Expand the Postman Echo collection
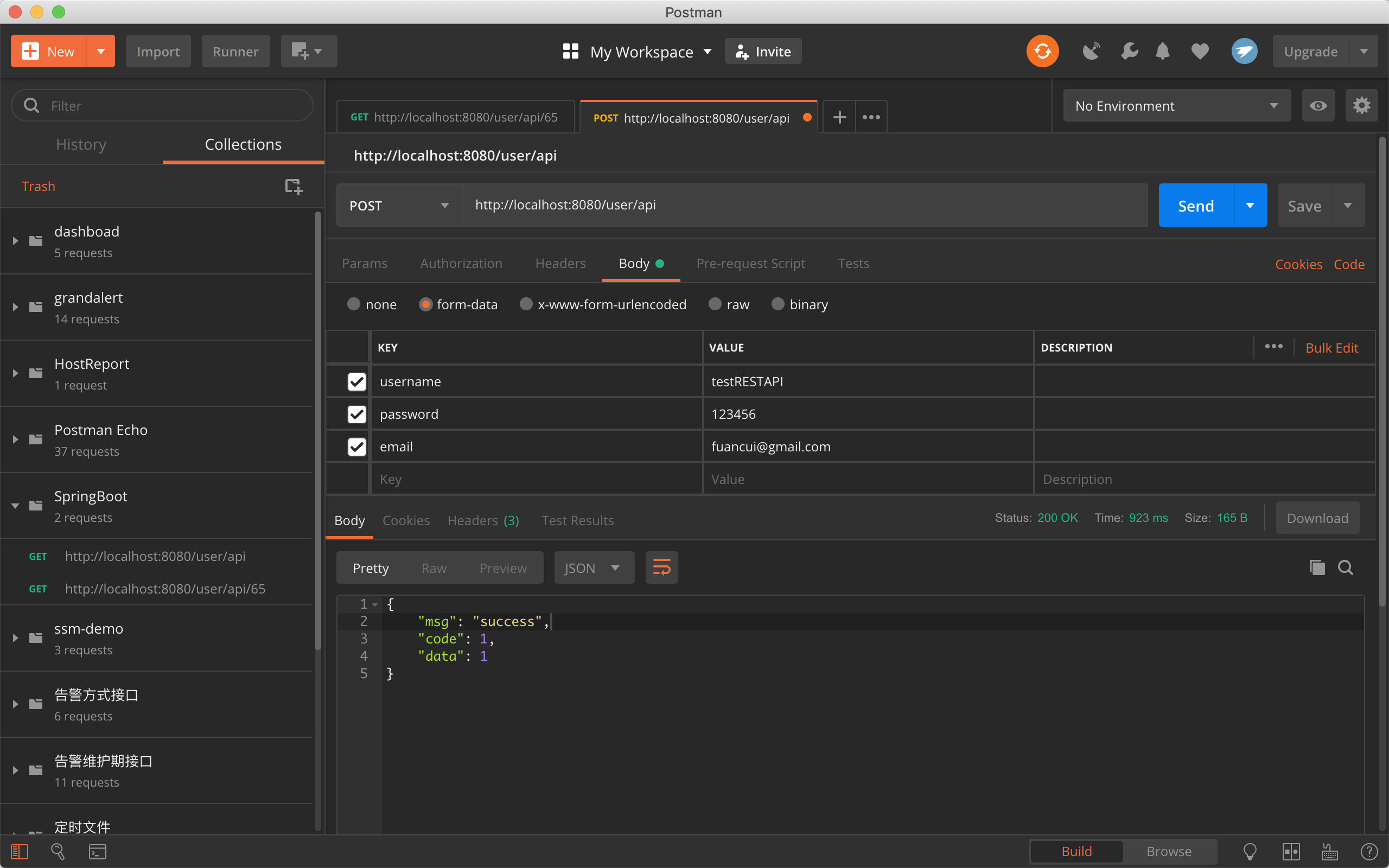Image resolution: width=1389 pixels, height=868 pixels. [16, 440]
